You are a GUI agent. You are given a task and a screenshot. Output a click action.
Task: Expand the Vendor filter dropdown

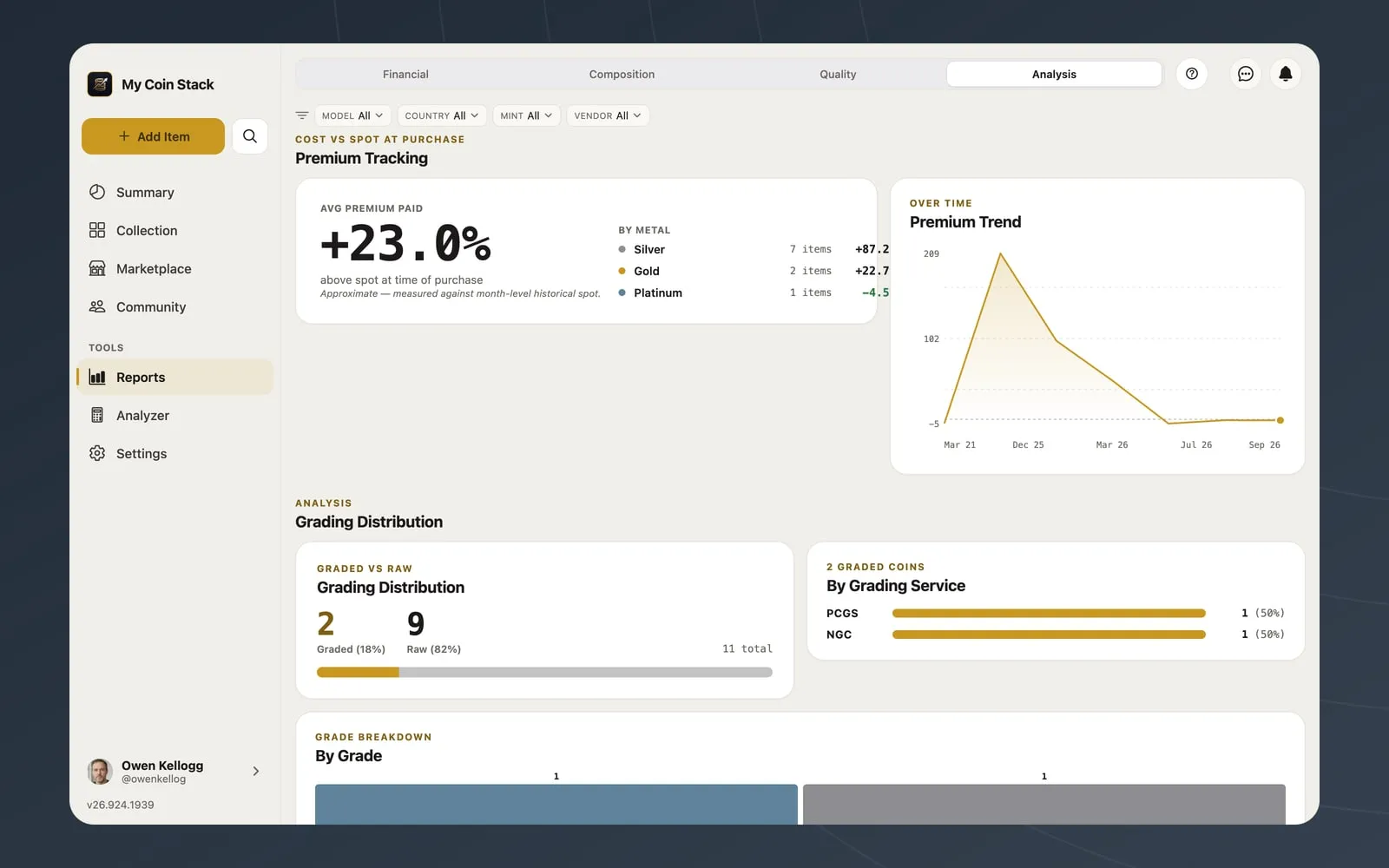[608, 115]
